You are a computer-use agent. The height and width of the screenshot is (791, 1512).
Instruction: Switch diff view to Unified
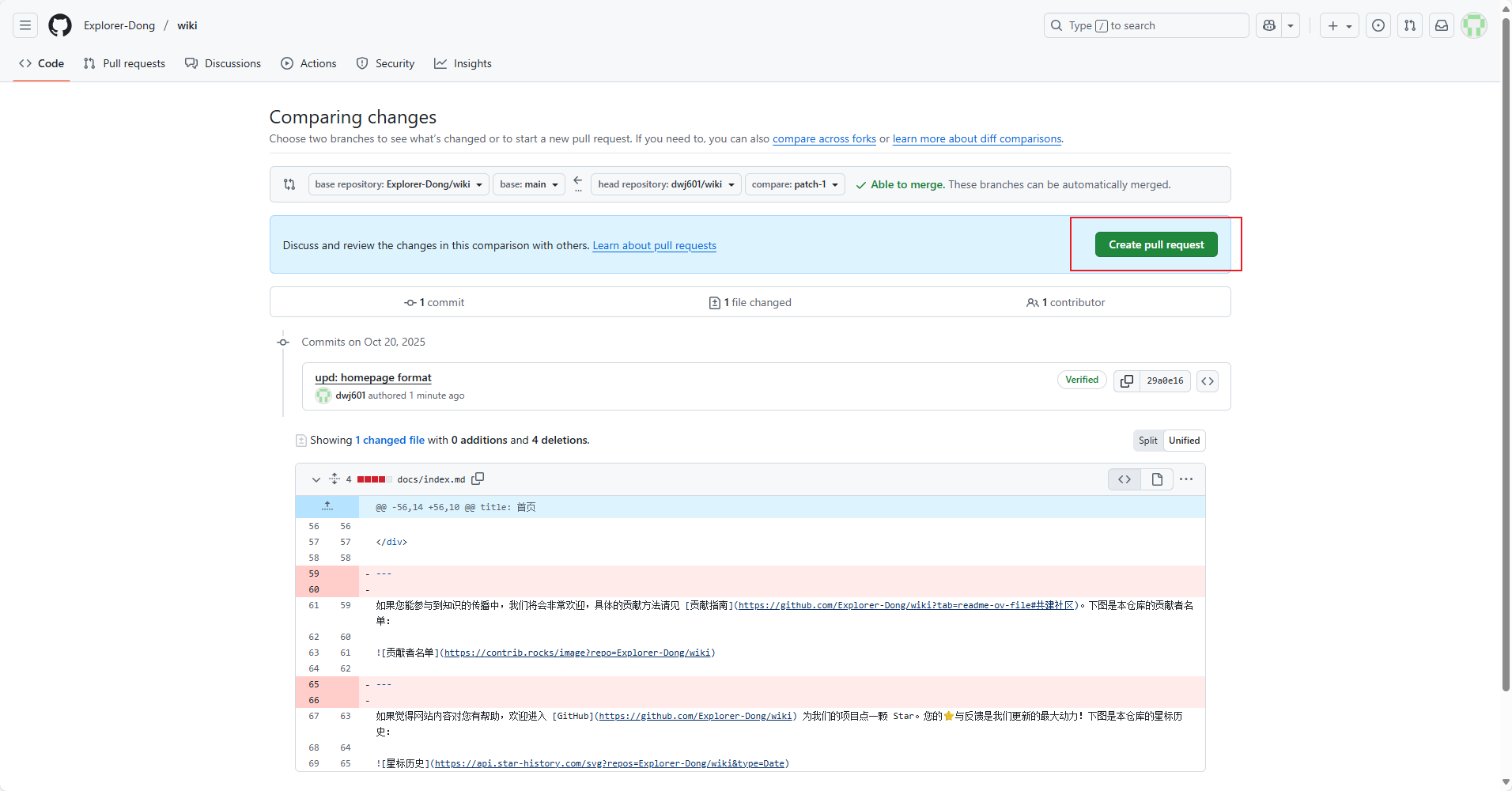point(1184,441)
